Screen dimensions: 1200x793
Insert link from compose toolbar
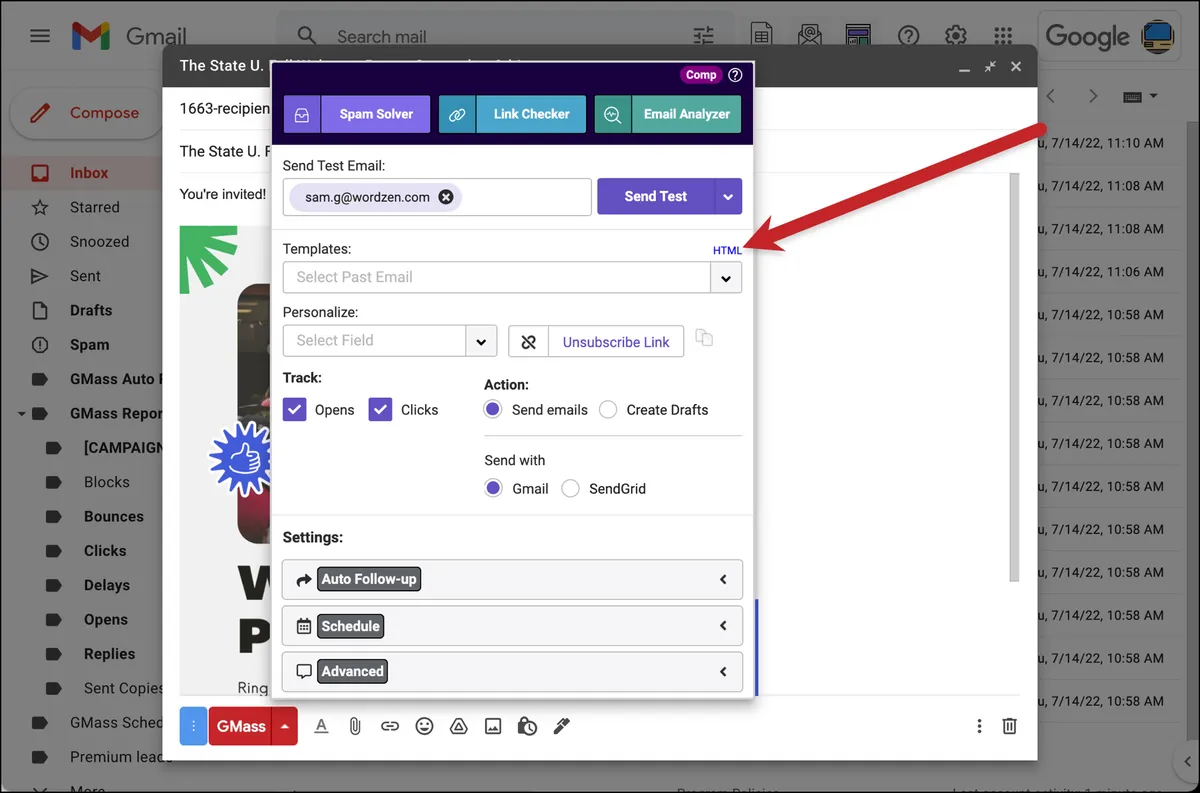click(390, 726)
